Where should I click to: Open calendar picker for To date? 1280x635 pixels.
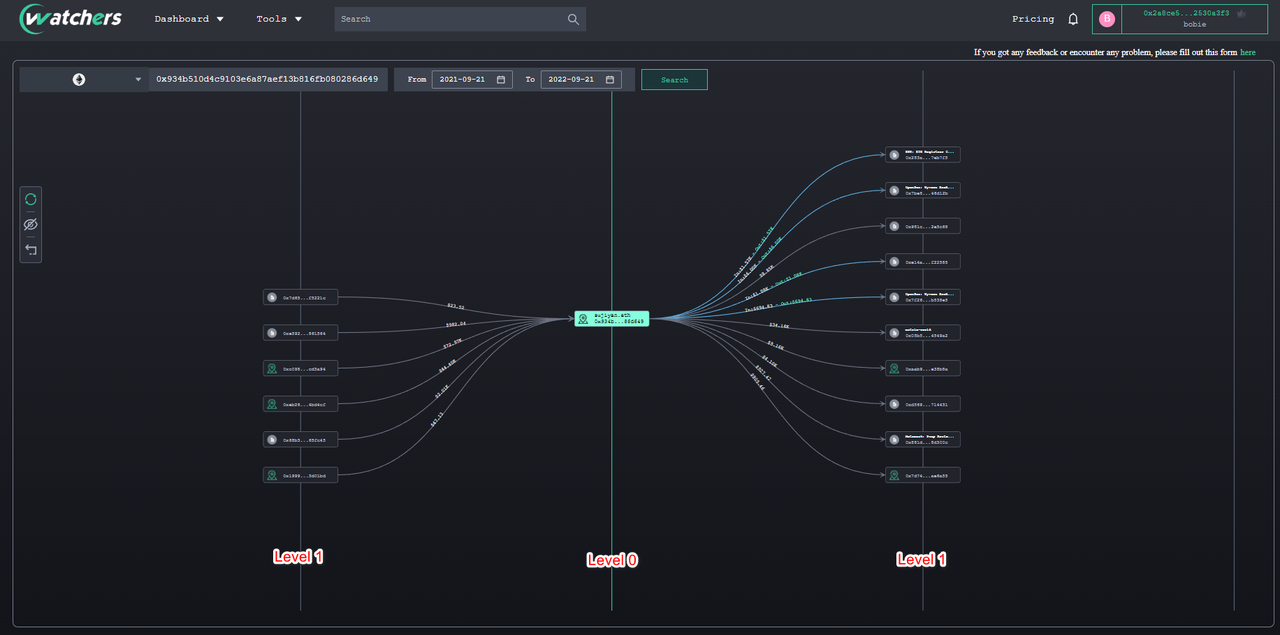click(x=610, y=79)
